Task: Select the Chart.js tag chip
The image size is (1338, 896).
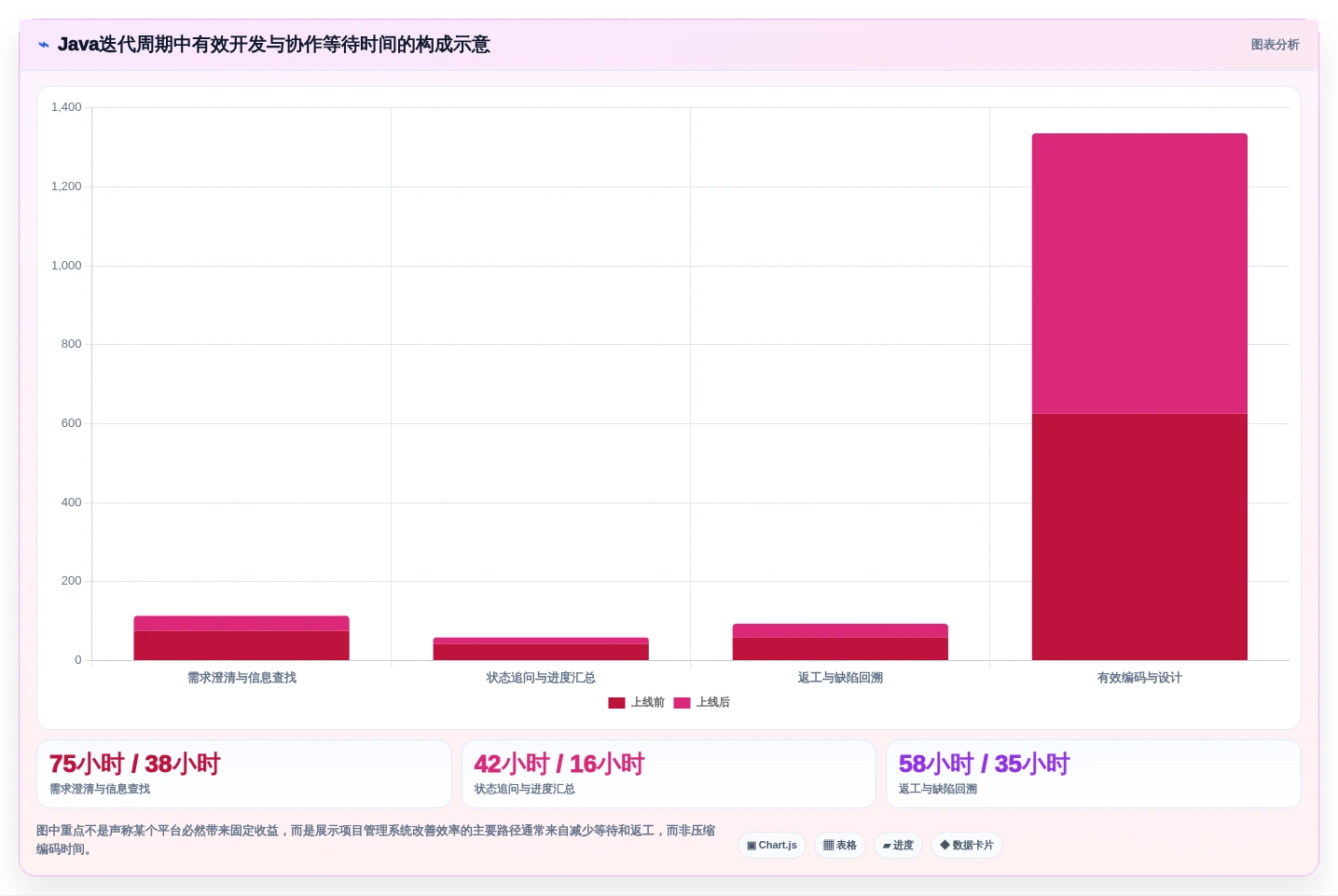Action: pyautogui.click(x=772, y=846)
